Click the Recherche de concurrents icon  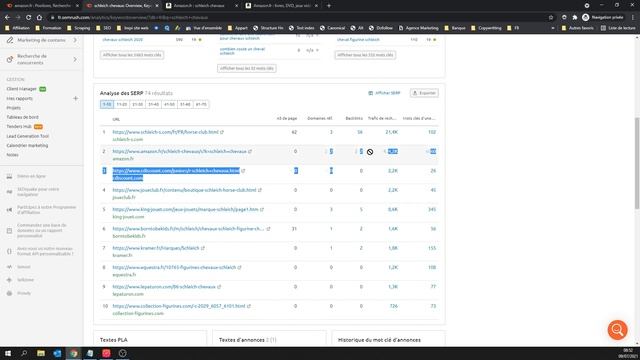click(x=10, y=60)
